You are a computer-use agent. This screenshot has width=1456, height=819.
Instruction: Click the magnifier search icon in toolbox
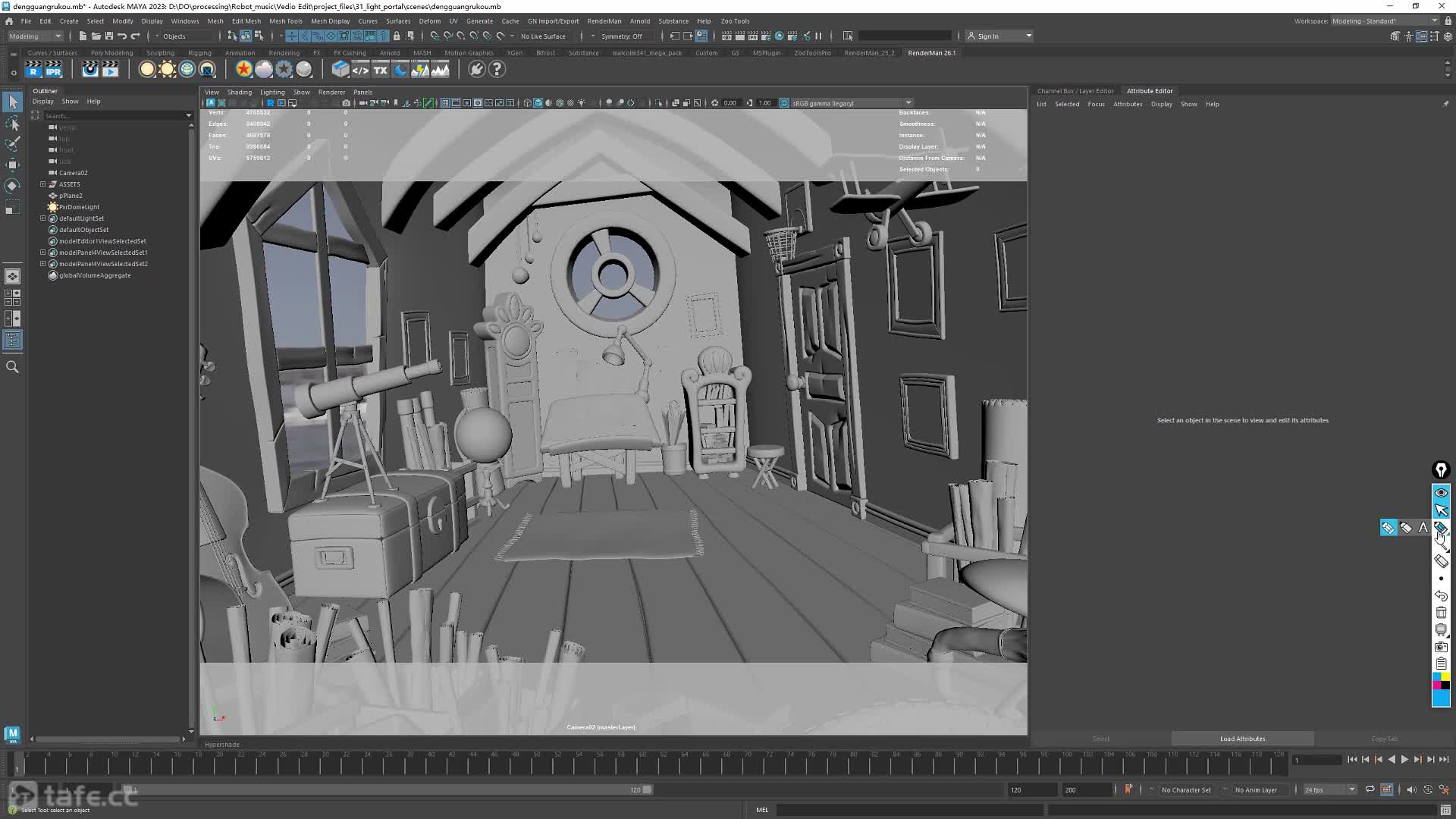[x=12, y=367]
